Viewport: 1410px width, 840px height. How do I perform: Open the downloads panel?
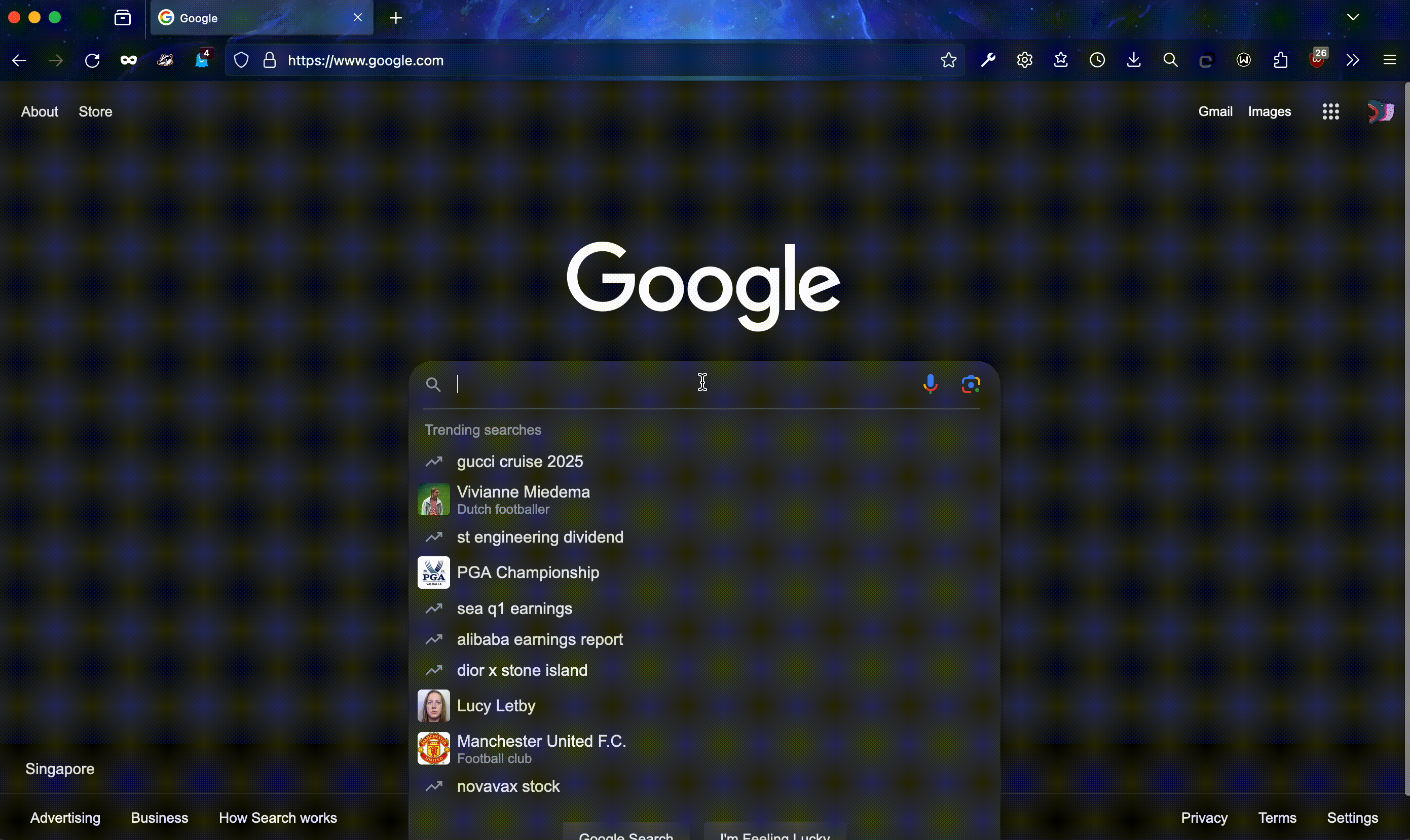[x=1134, y=61]
